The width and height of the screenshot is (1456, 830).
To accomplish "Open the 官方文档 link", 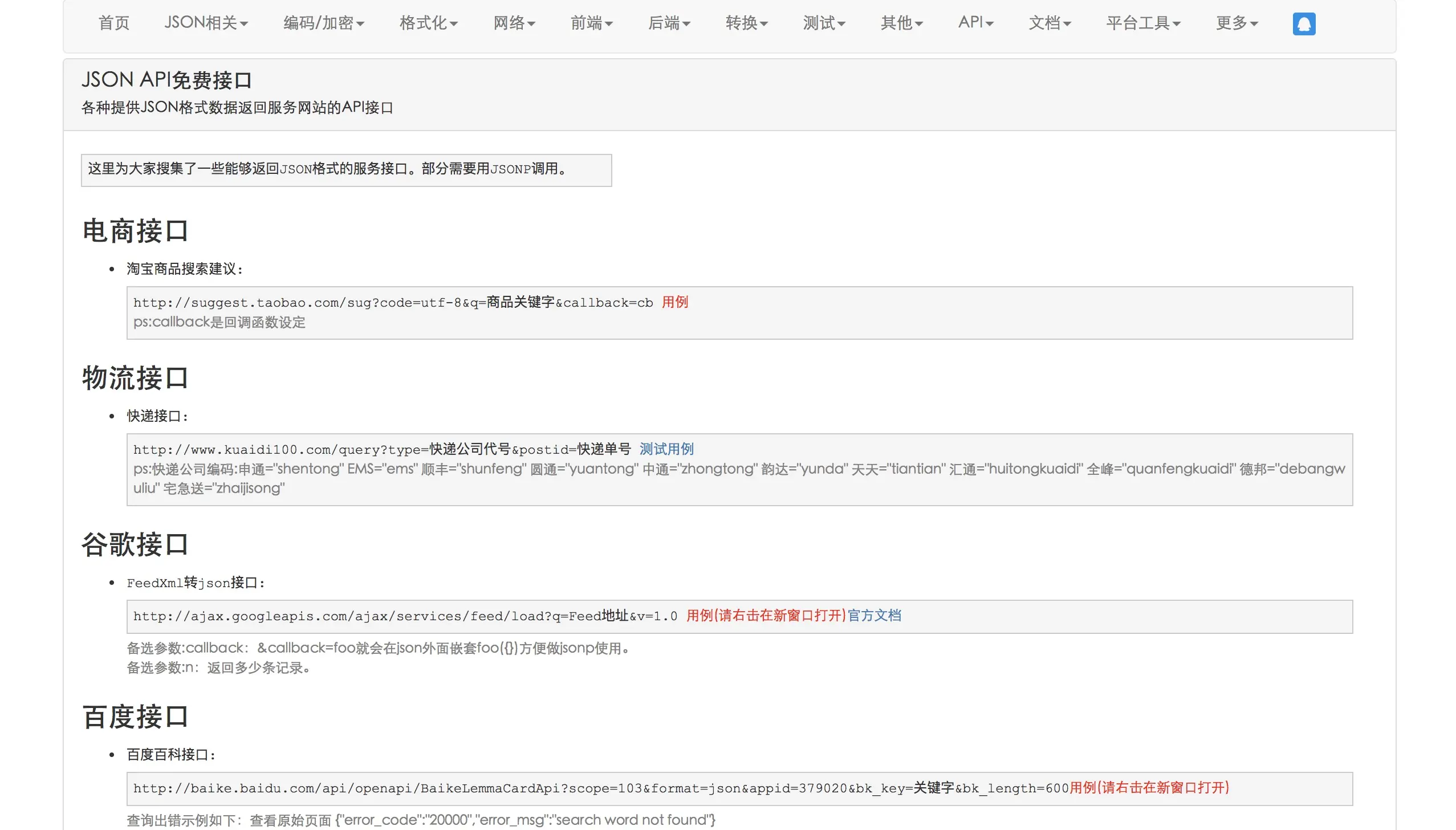I will point(874,616).
